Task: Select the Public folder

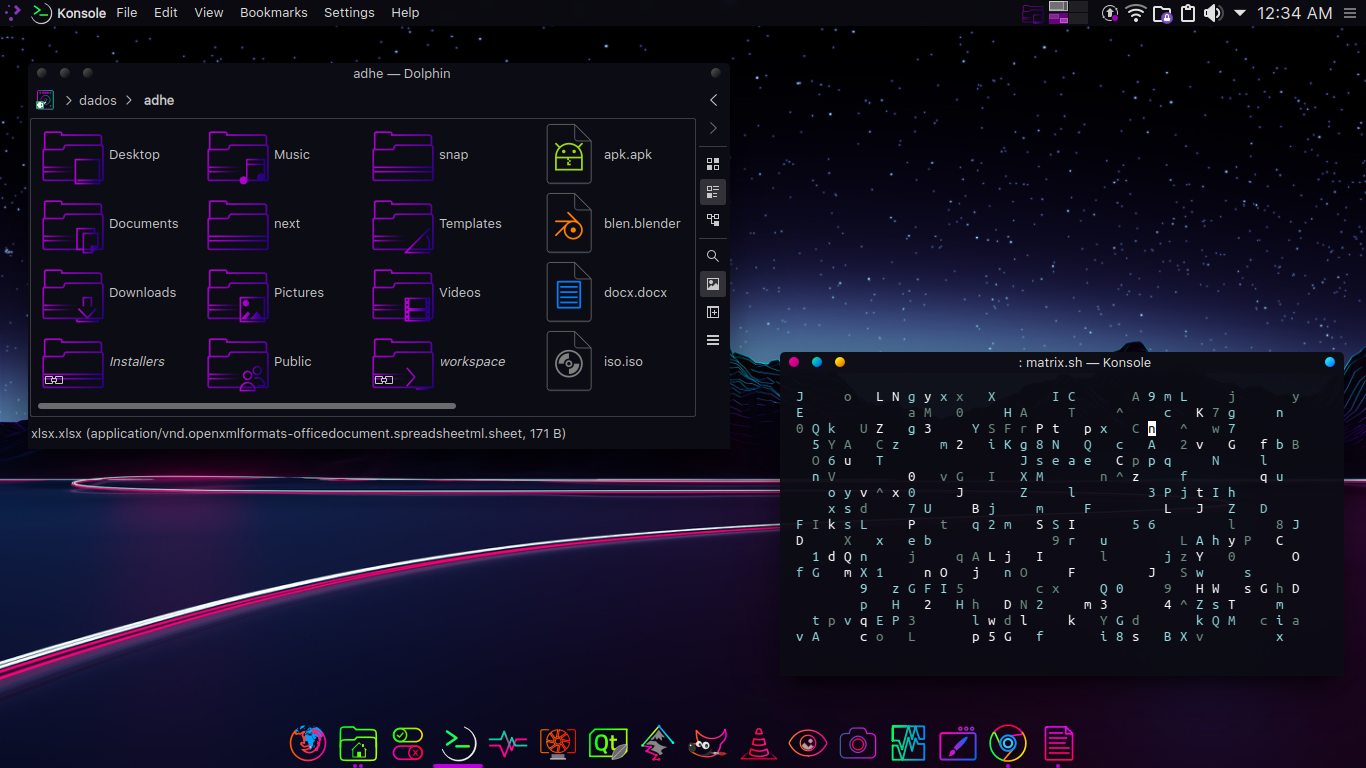Action: coord(261,362)
